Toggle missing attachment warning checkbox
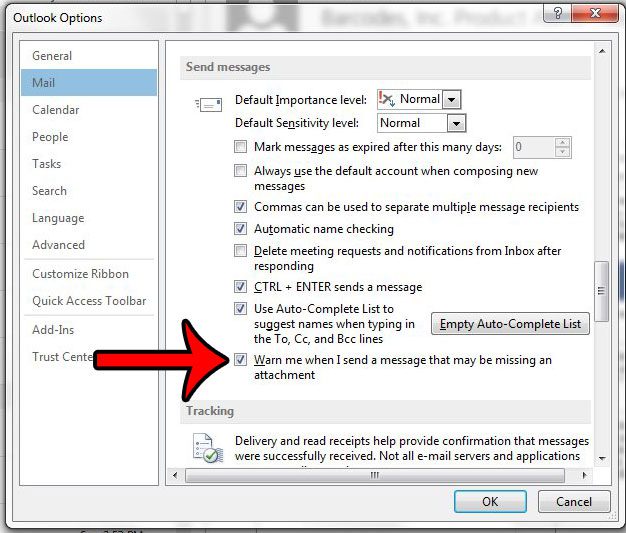626x533 pixels. 240,360
